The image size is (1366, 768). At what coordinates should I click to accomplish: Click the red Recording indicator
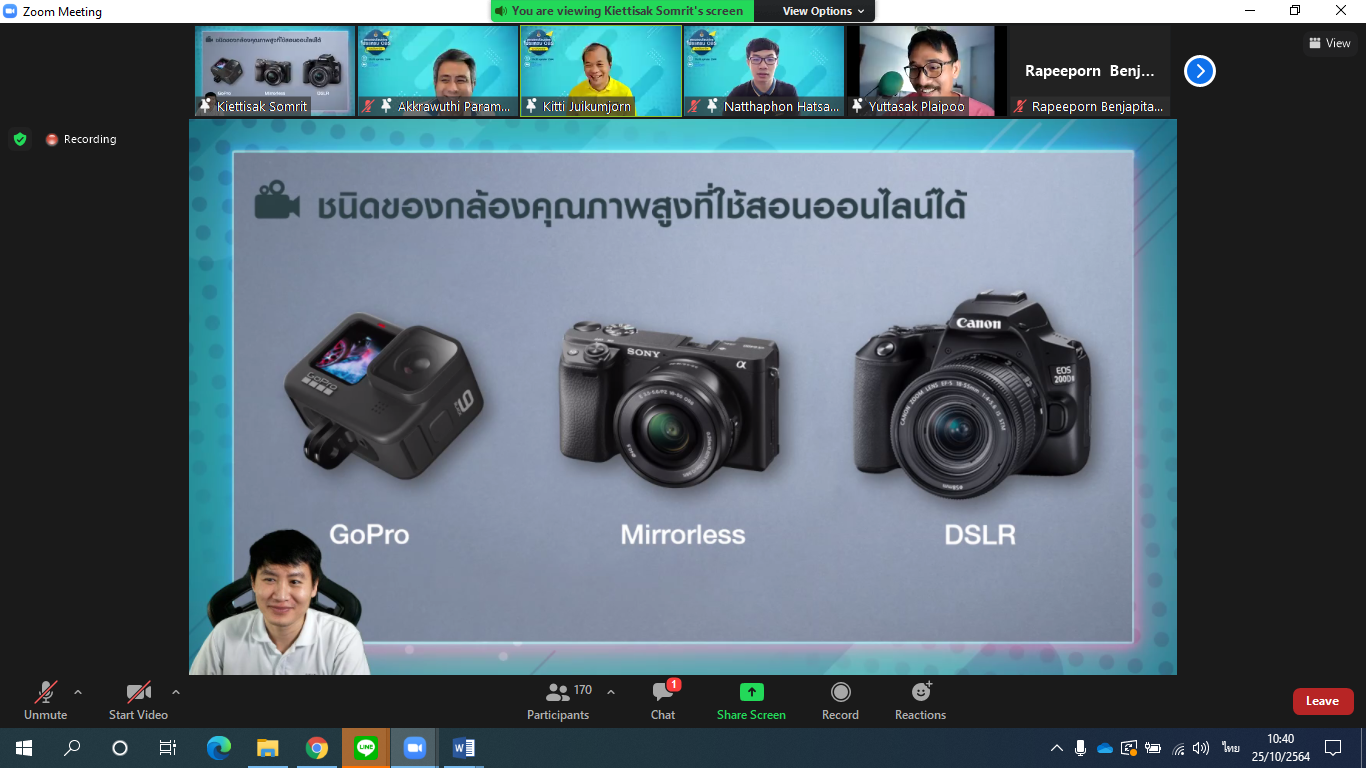click(x=81, y=139)
